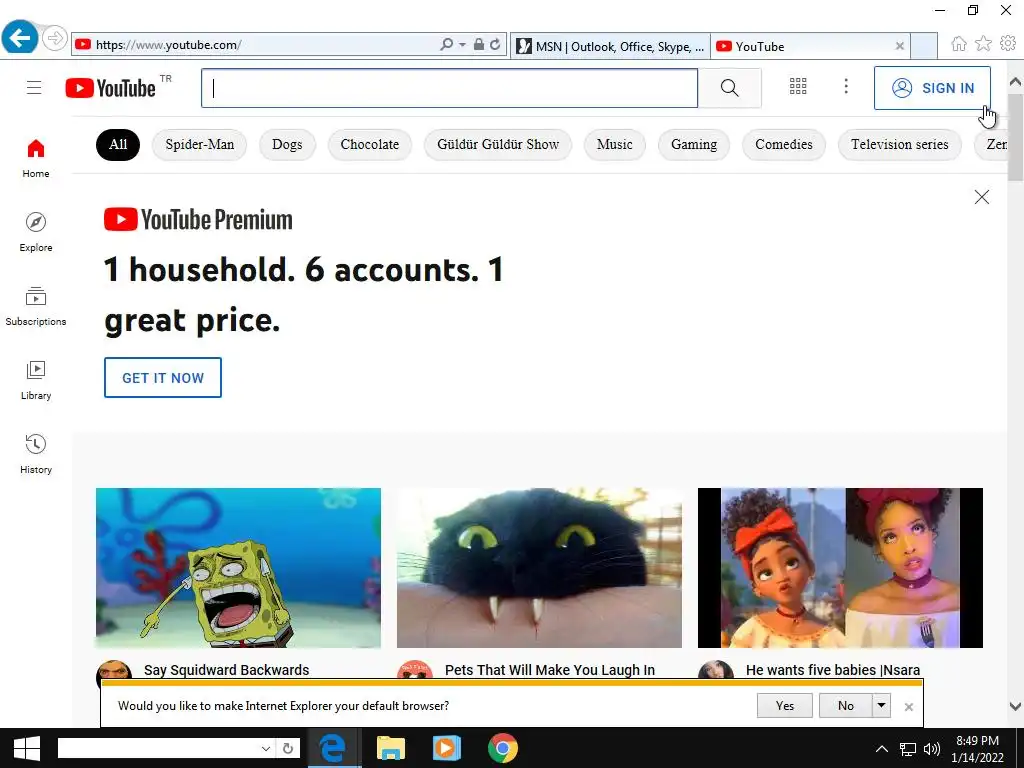Select the Chocolate filter chip
The height and width of the screenshot is (768, 1024).
[370, 144]
